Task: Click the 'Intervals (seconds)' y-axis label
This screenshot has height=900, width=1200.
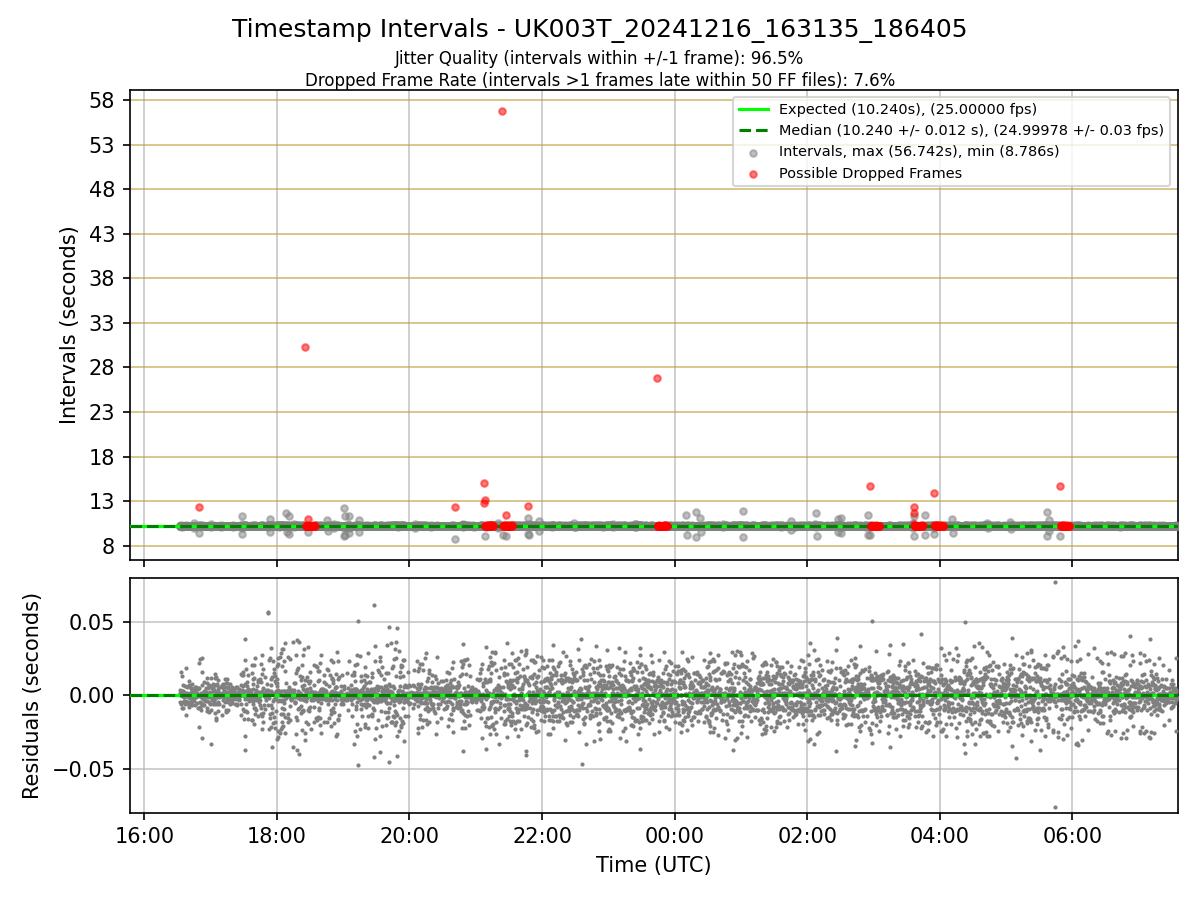Action: 68,325
